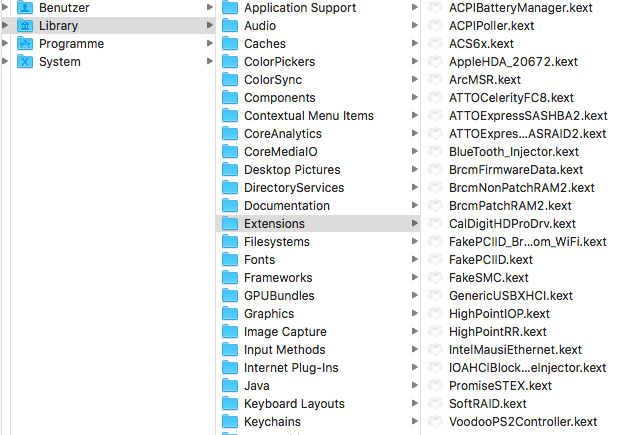Click the VoodooPS2Controller.kext file icon
Screen dimensions: 617x435
click(435, 421)
